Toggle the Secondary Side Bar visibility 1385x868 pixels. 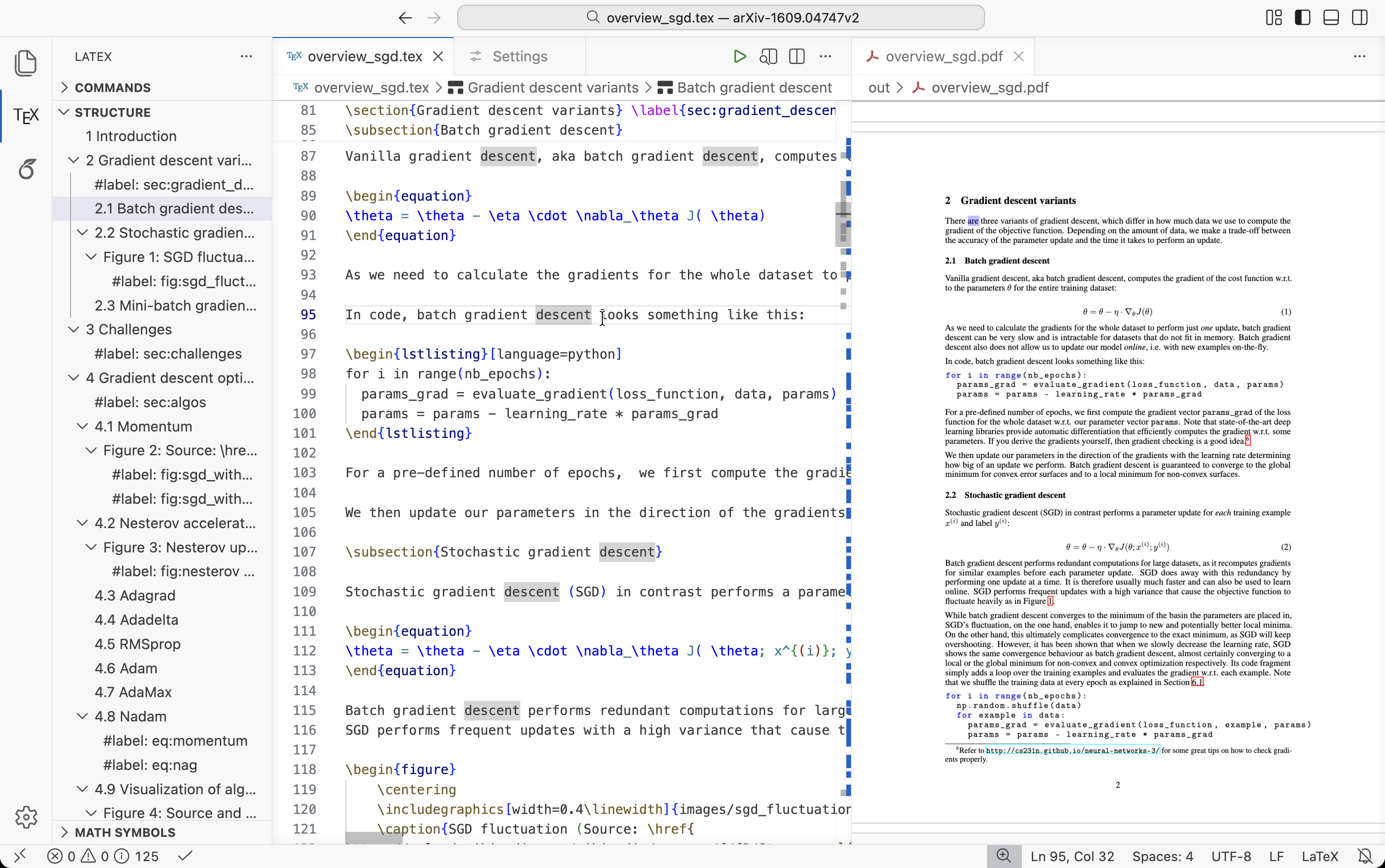1360,18
